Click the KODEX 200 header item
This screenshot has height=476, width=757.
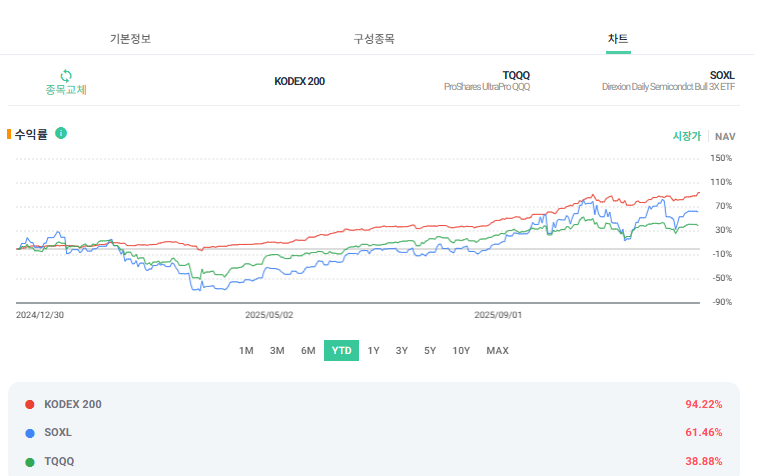point(299,81)
